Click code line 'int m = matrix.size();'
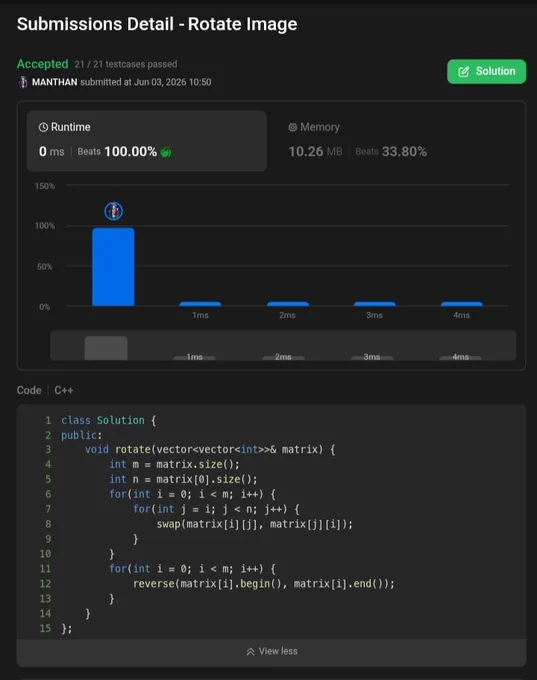This screenshot has height=680, width=537. point(174,464)
